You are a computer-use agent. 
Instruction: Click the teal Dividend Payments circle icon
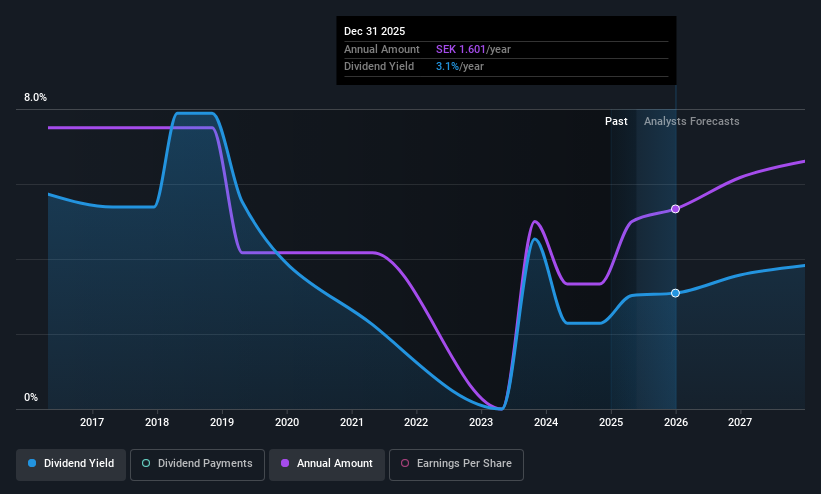coord(146,463)
